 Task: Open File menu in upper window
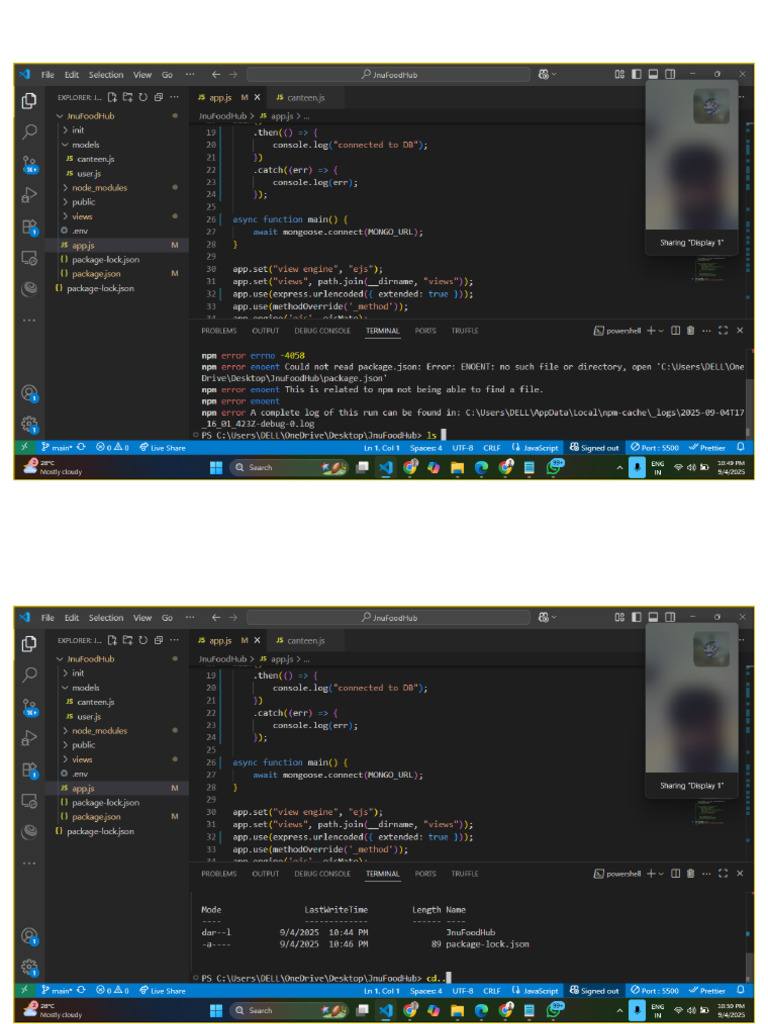click(x=48, y=74)
